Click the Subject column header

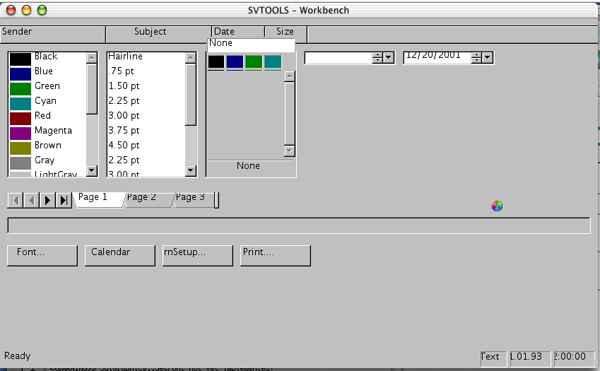pos(158,34)
